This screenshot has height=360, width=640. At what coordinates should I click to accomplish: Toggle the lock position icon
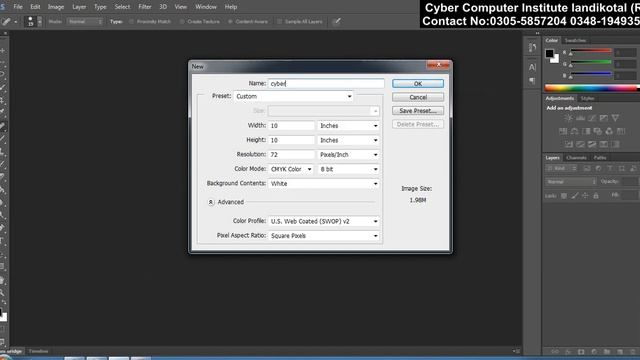(x=585, y=196)
